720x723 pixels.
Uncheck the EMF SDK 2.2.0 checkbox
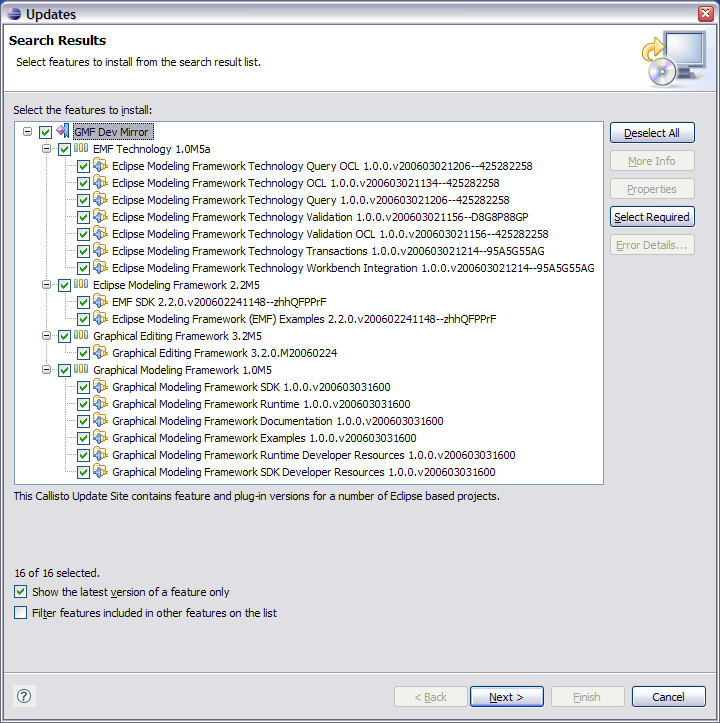coord(83,302)
